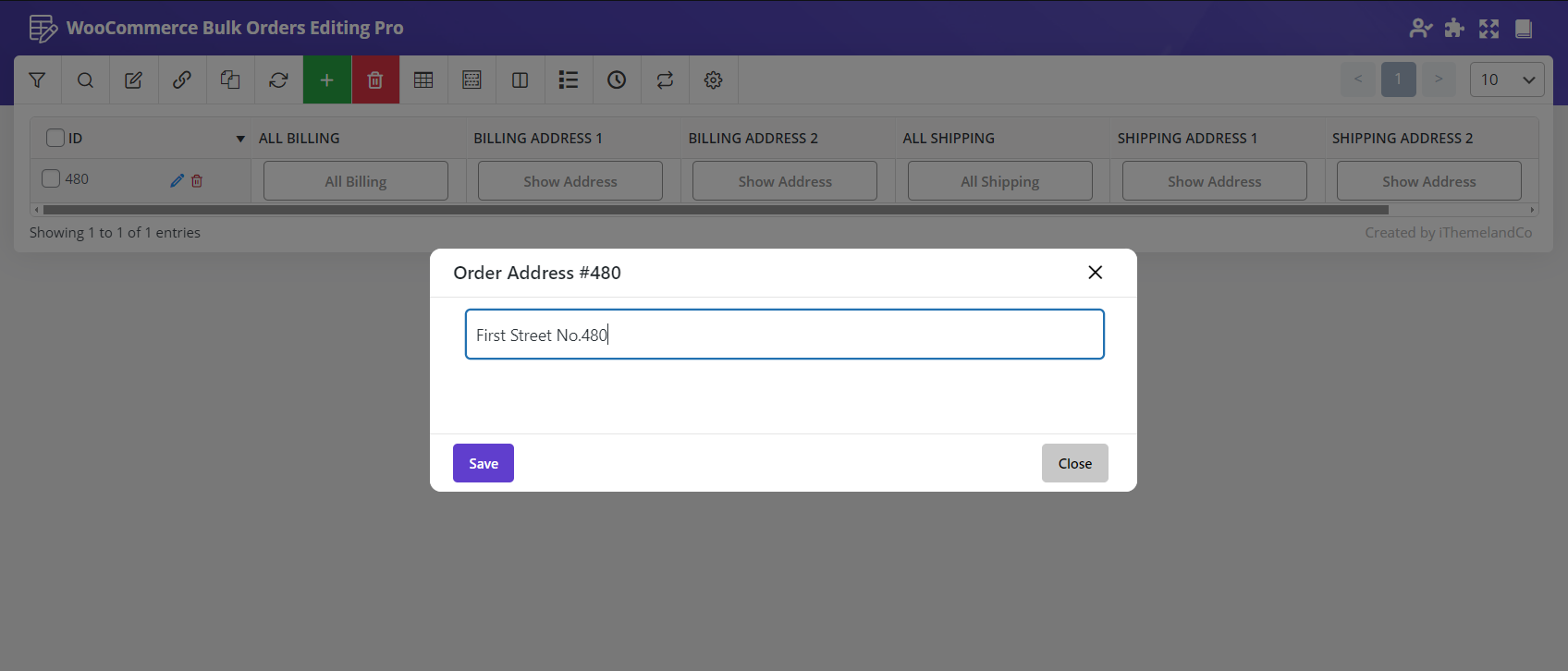Viewport: 1568px width, 671px height.
Task: Click the address text input field
Action: click(784, 335)
